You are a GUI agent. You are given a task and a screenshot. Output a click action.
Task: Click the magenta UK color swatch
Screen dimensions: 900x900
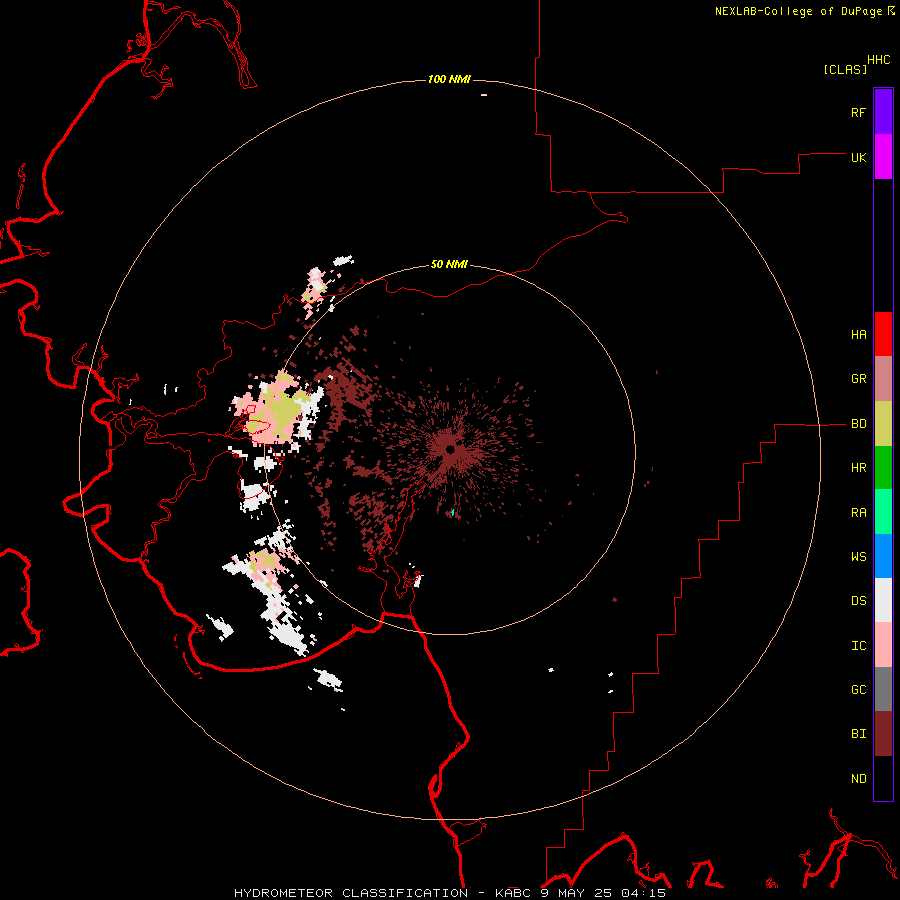[x=883, y=157]
